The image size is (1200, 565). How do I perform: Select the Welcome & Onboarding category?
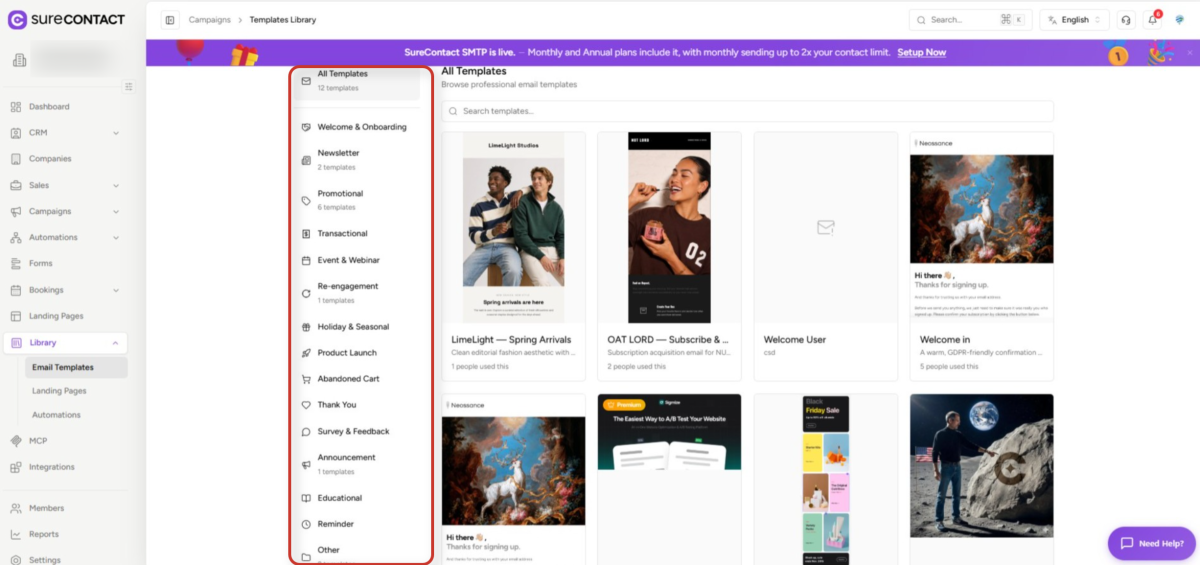click(x=360, y=127)
